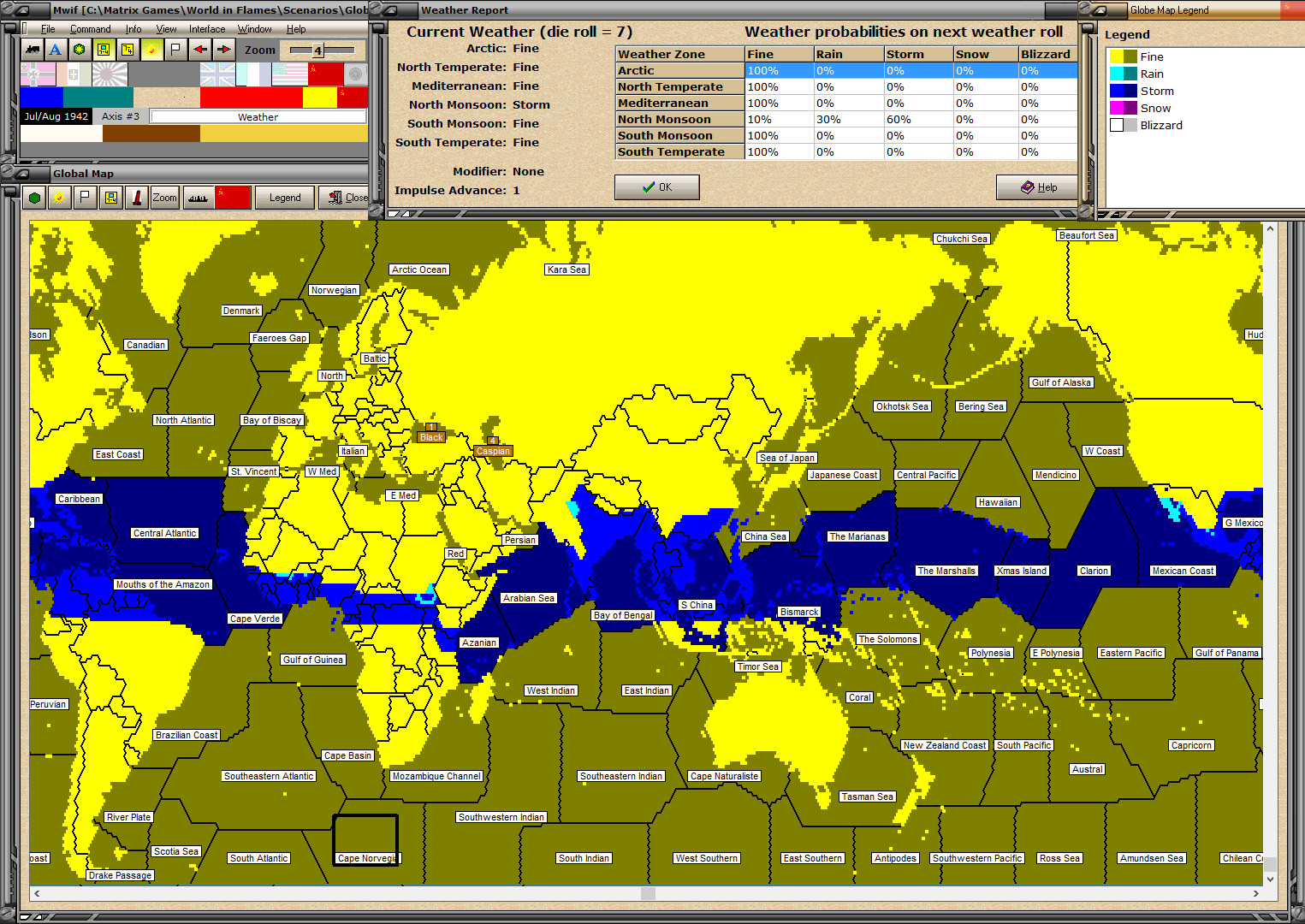Click the 60% Storm cell for North Monsoon
The height and width of the screenshot is (924, 1305).
click(918, 120)
